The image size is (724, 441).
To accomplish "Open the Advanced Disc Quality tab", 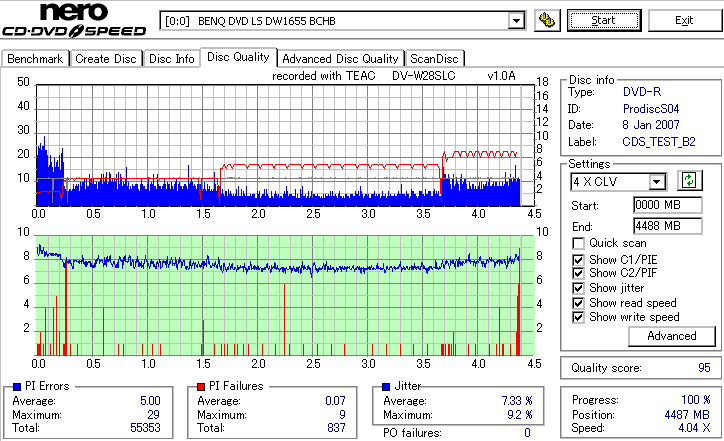I will click(x=340, y=59).
